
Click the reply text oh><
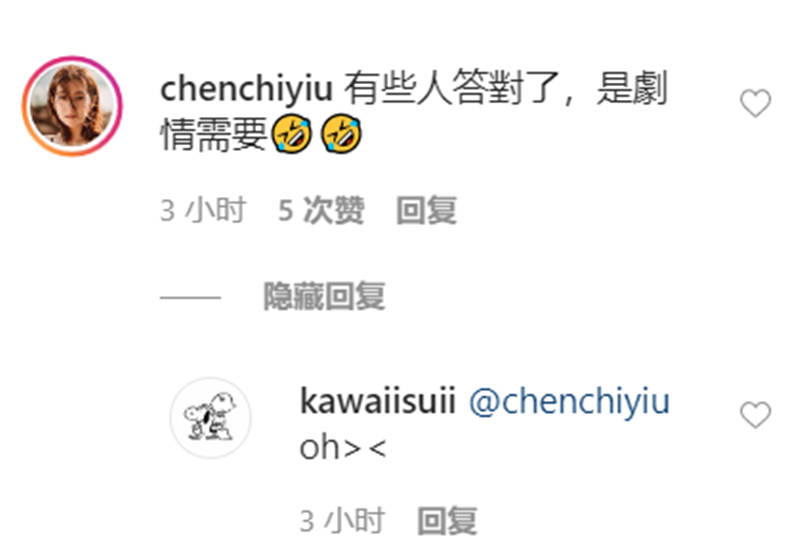[343, 448]
